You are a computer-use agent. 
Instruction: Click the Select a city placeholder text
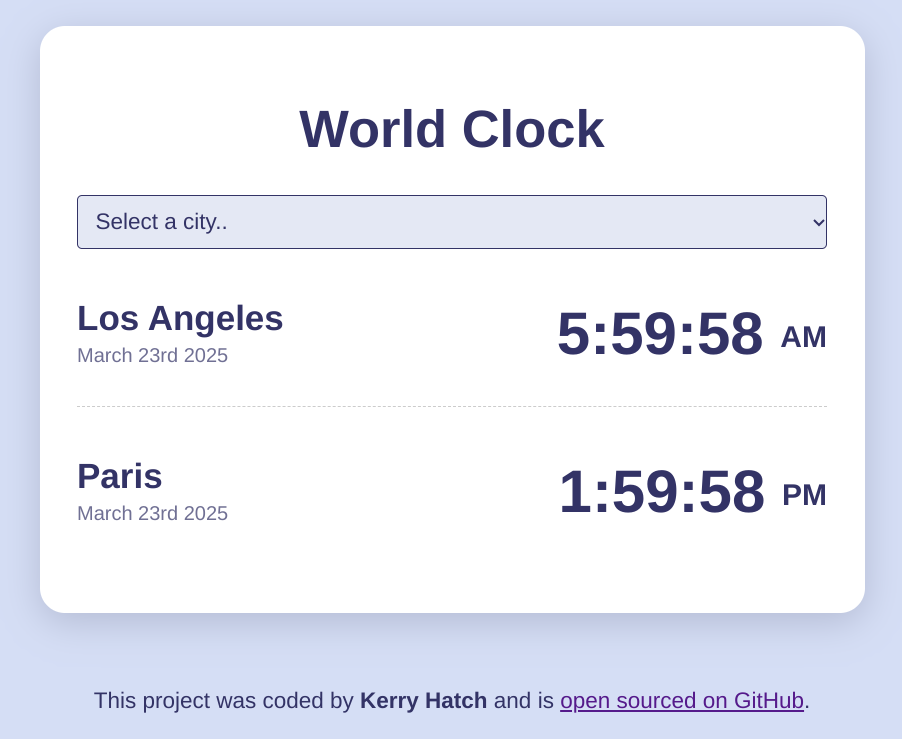click(160, 221)
